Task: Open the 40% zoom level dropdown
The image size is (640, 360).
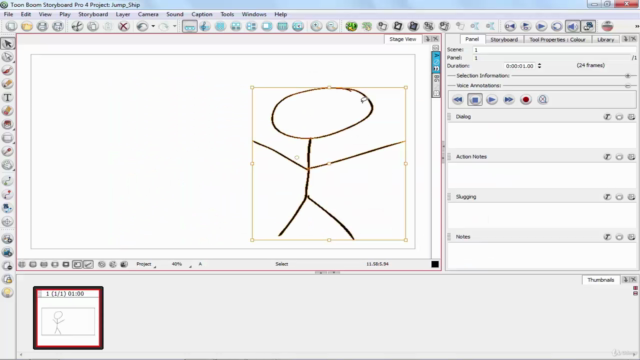Action: [x=181, y=264]
